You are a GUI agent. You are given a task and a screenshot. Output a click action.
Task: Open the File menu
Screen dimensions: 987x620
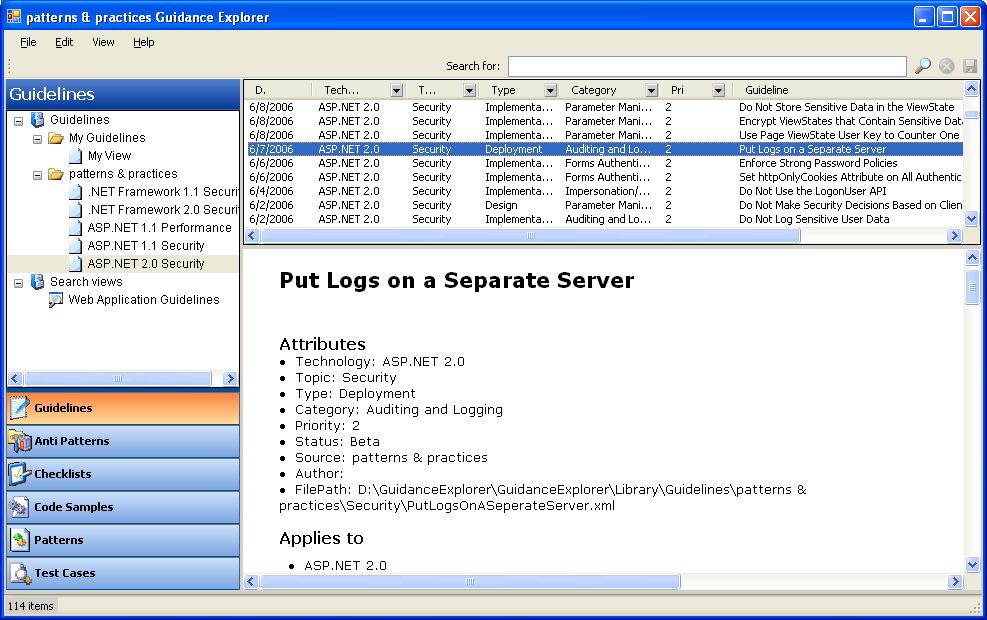pyautogui.click(x=28, y=42)
